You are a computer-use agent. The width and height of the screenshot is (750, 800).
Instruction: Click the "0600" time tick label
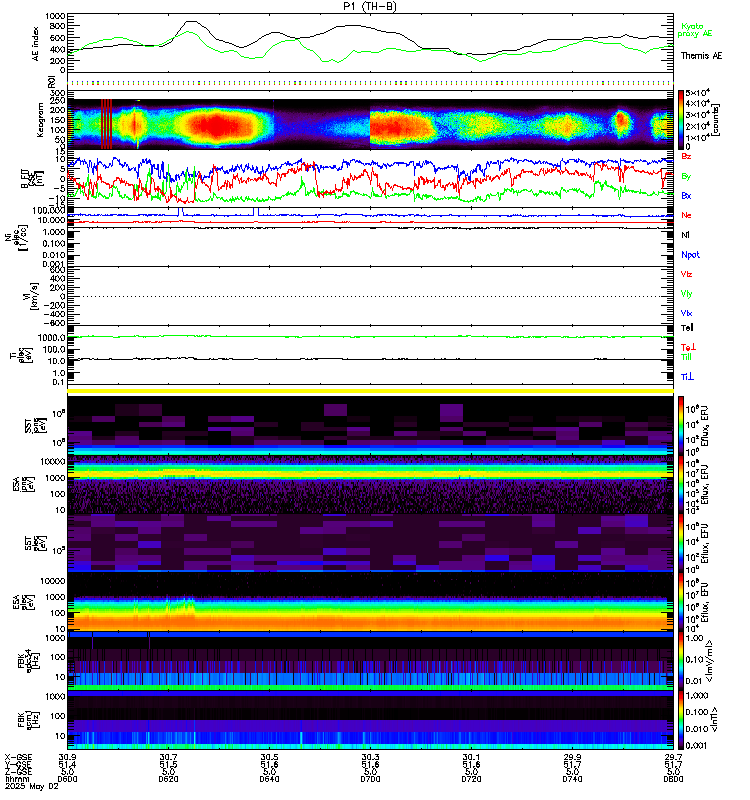point(67,779)
